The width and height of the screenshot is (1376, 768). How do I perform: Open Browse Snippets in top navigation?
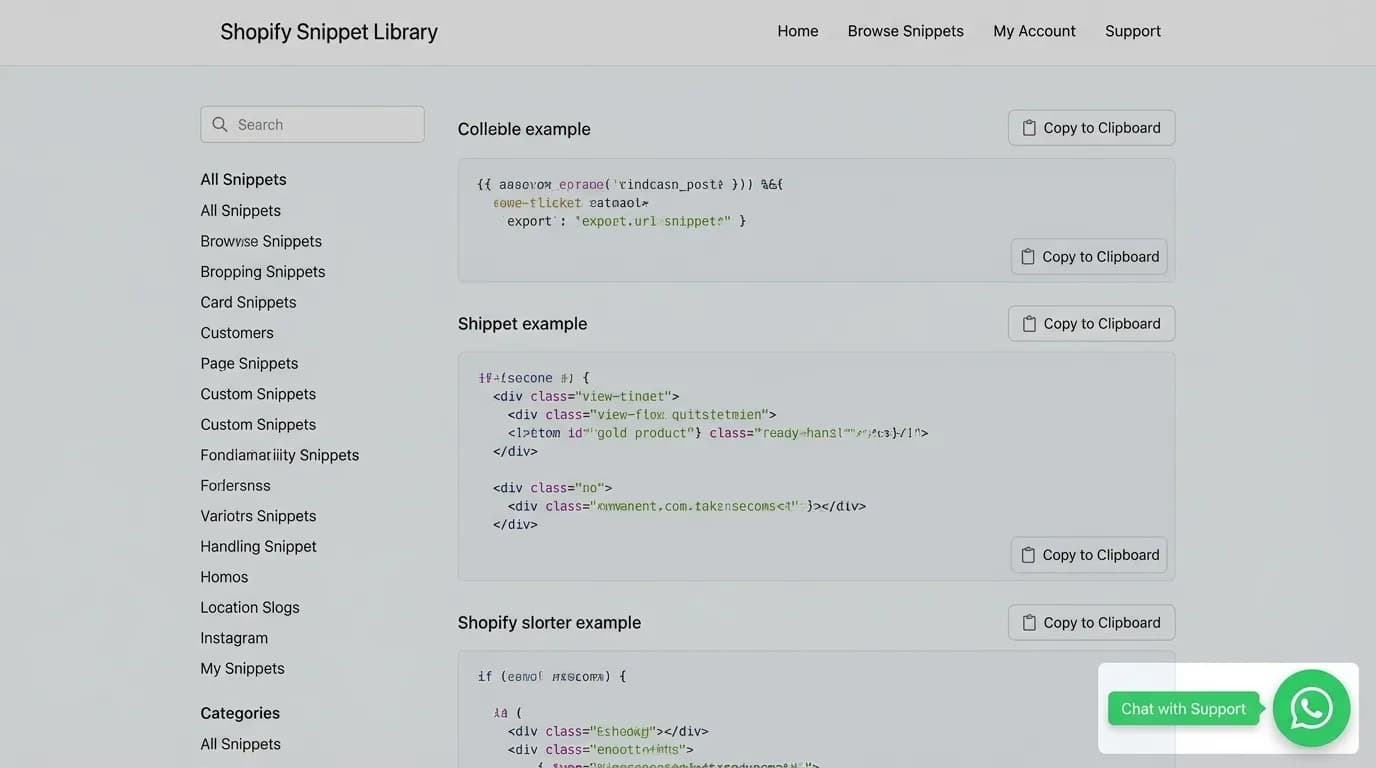[x=906, y=31]
